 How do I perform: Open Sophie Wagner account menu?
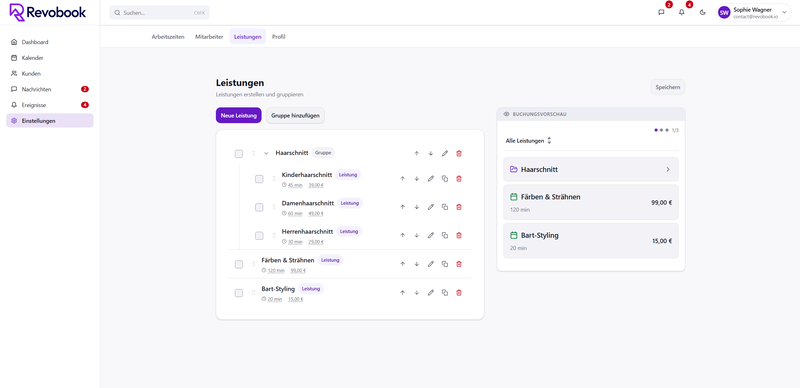tap(753, 12)
